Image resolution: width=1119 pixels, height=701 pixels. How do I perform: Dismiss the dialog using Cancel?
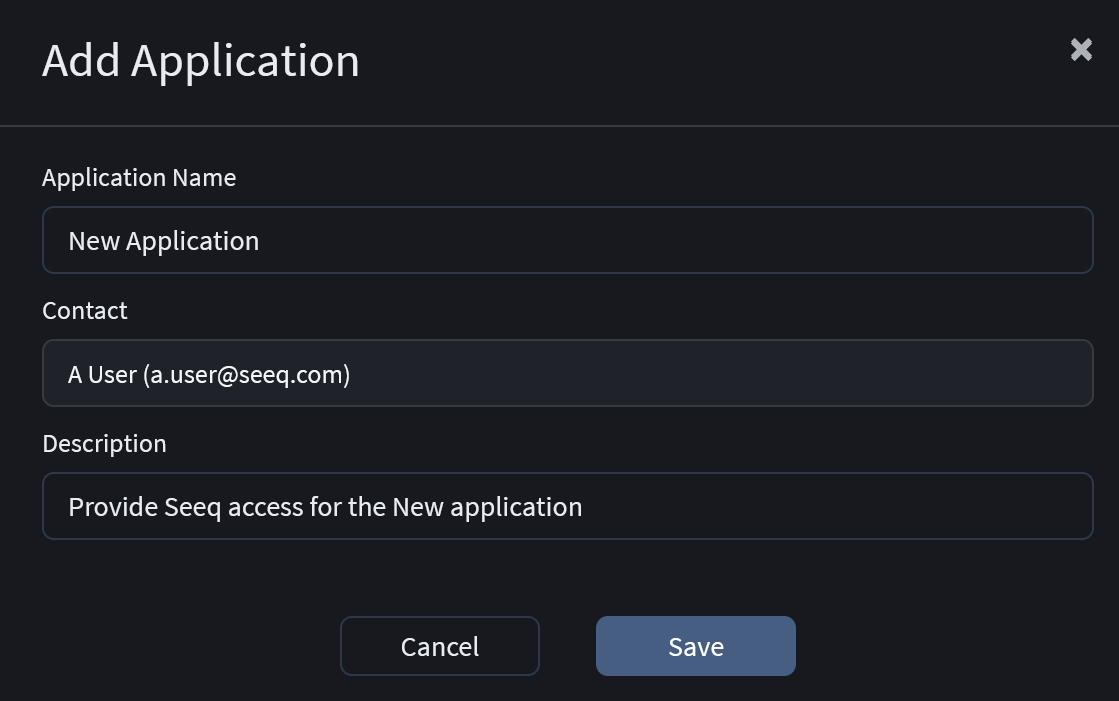coord(439,646)
